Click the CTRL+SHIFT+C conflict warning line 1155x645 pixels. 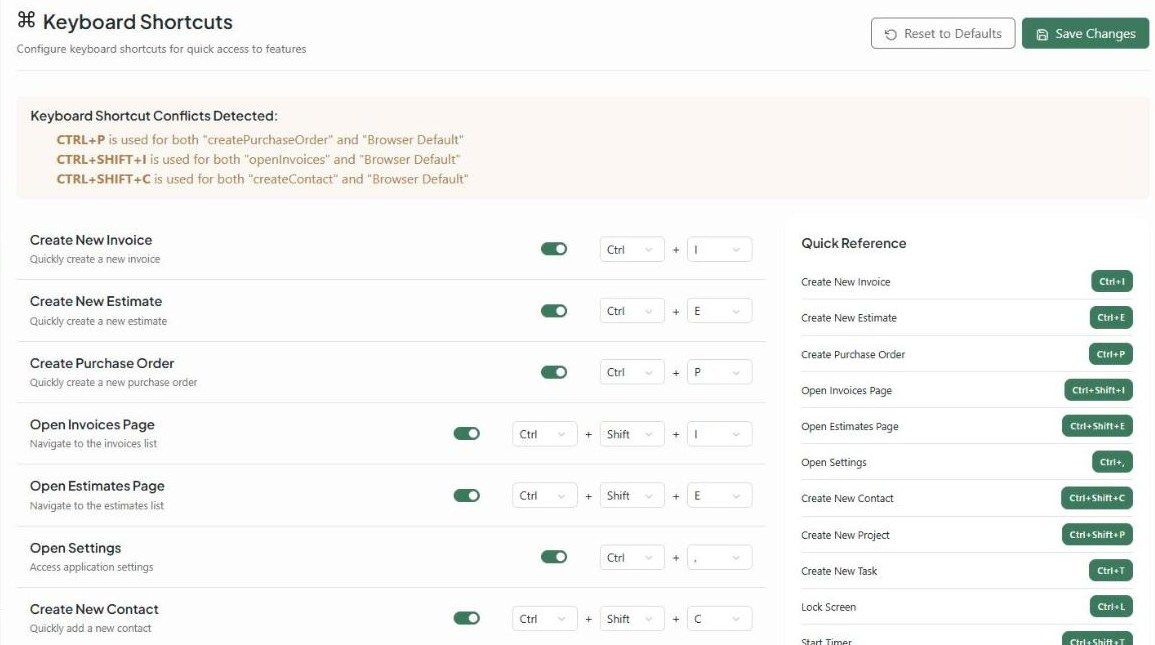pos(262,179)
